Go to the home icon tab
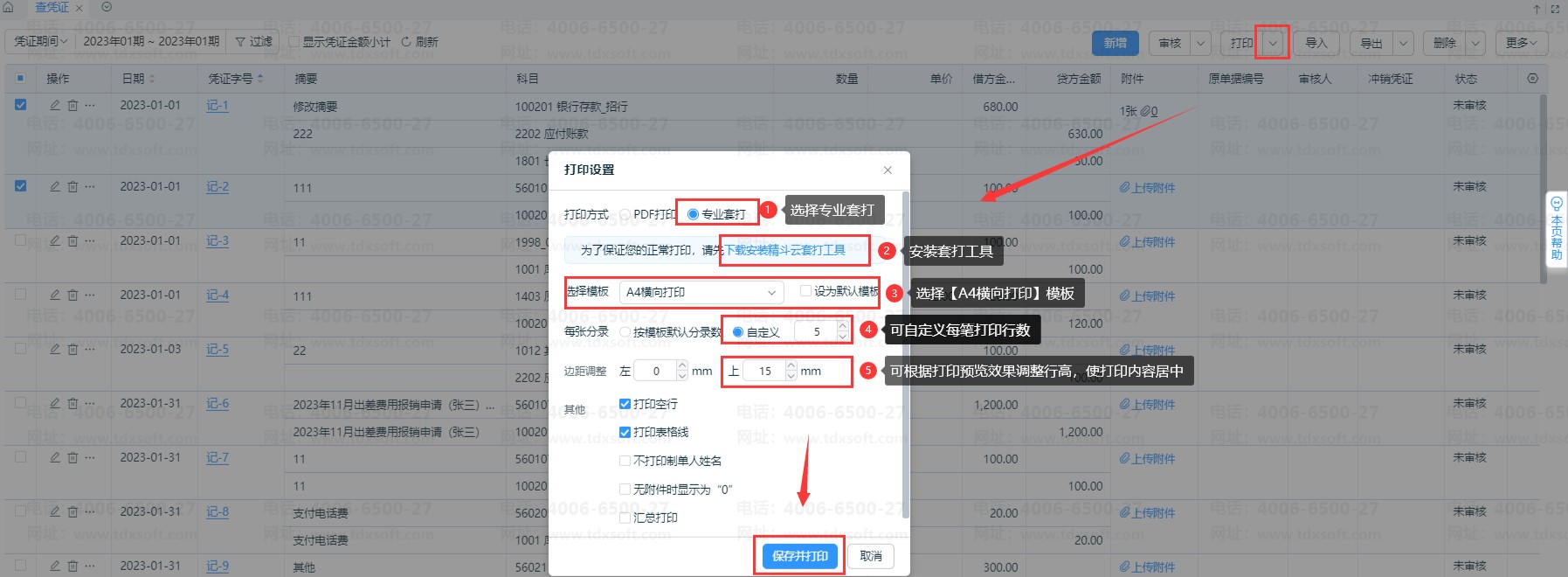Image resolution: width=1568 pixels, height=577 pixels. click(9, 7)
